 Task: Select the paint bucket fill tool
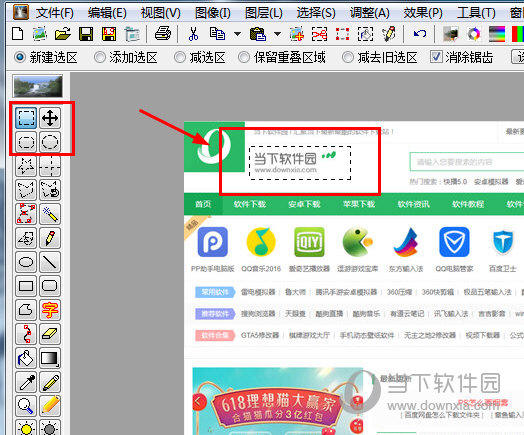pos(26,358)
